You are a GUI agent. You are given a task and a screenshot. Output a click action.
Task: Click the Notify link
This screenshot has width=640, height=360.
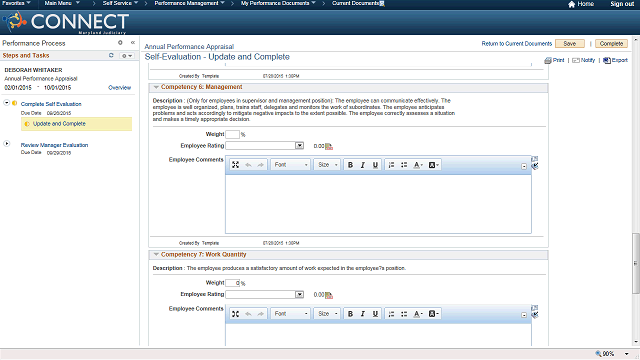pos(584,60)
